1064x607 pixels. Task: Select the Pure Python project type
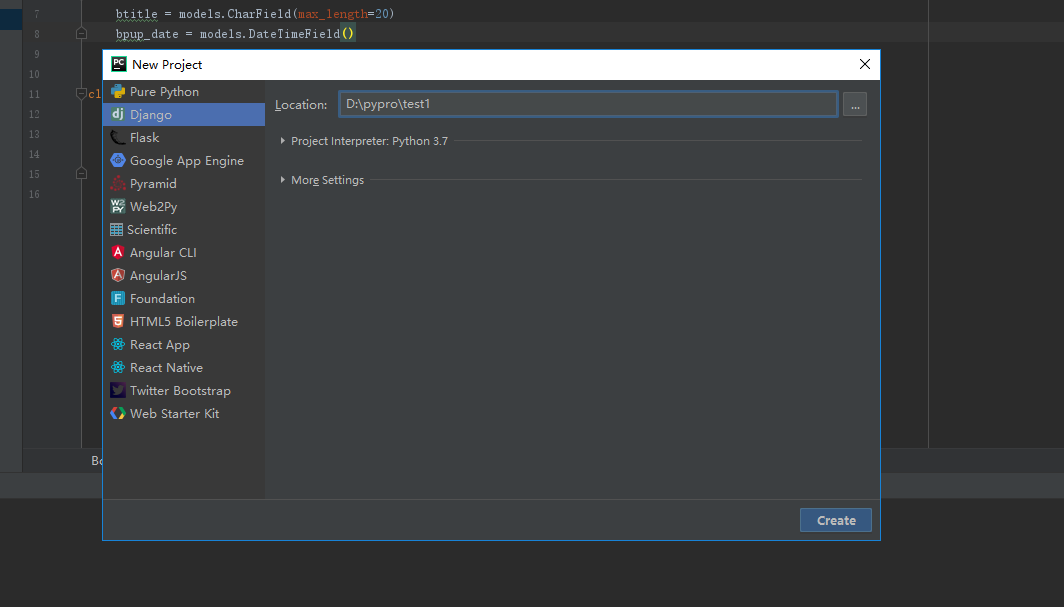184,92
